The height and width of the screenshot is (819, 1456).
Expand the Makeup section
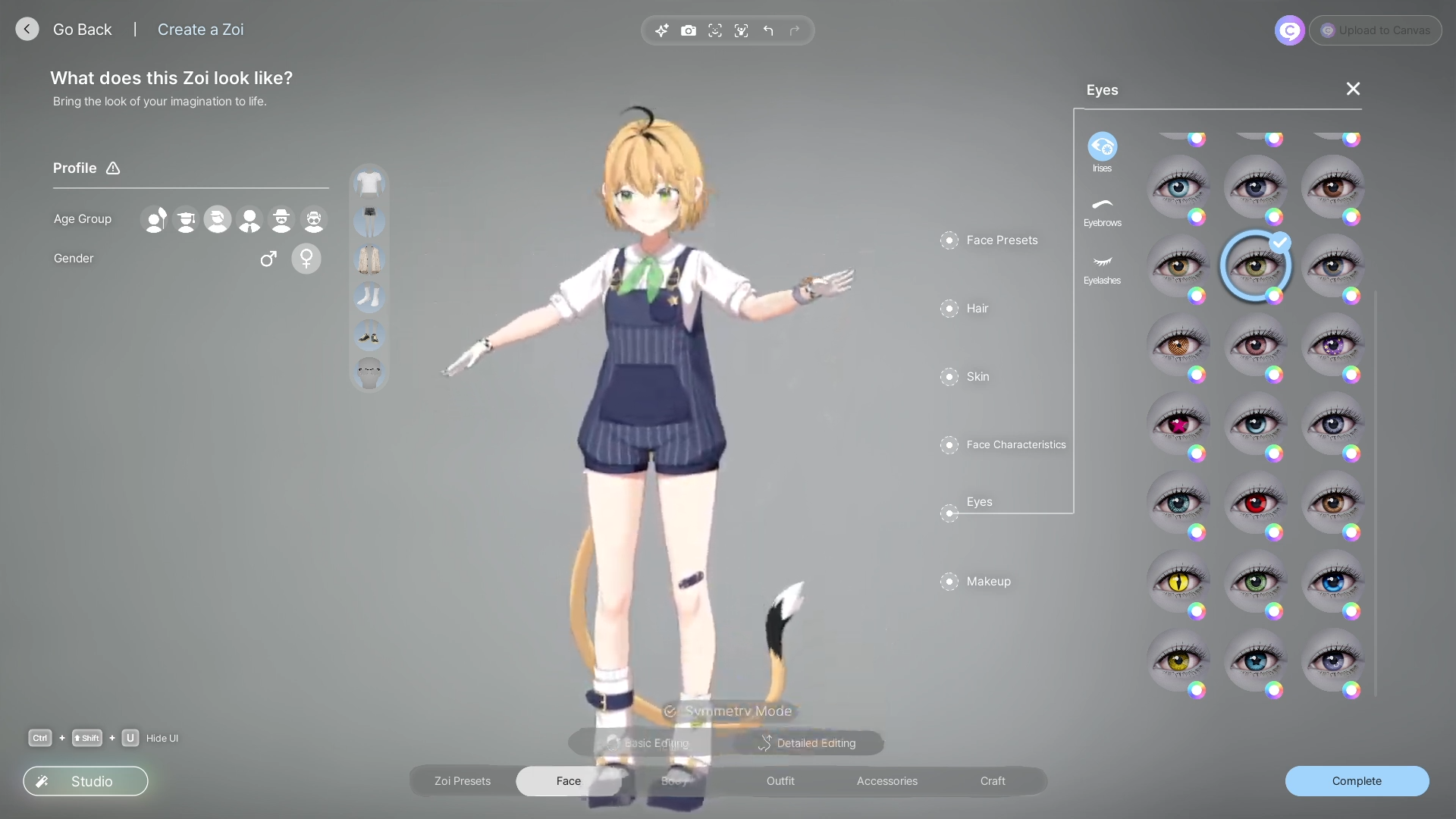tap(987, 581)
